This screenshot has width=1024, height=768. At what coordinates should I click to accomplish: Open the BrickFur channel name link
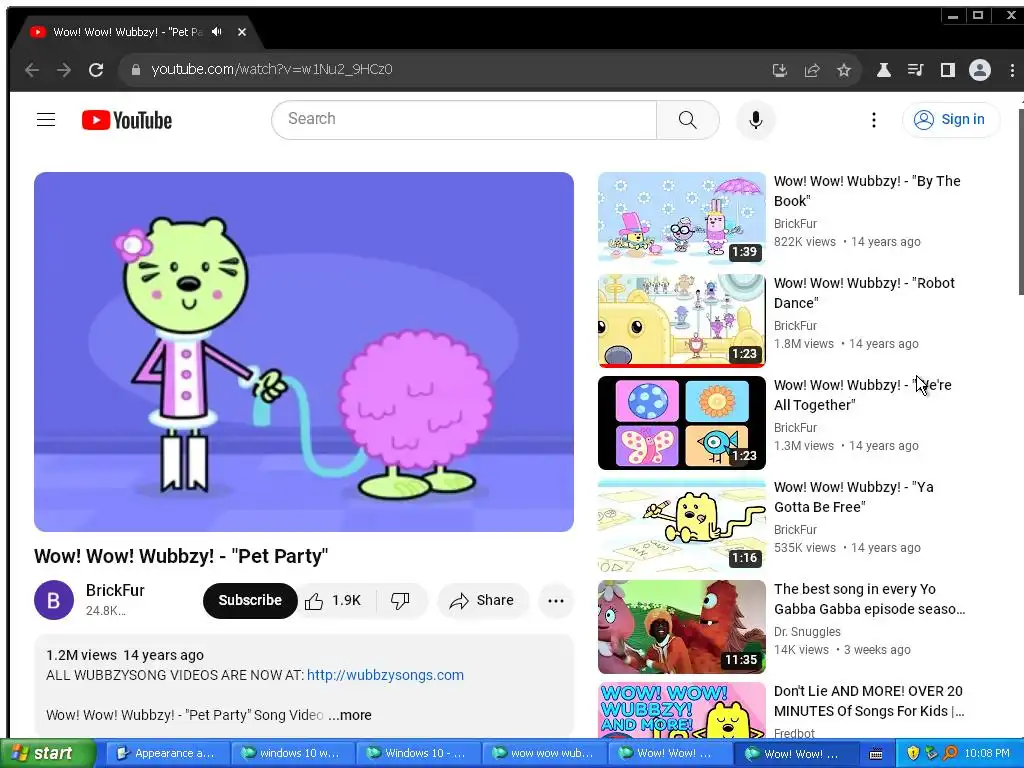[x=115, y=590]
